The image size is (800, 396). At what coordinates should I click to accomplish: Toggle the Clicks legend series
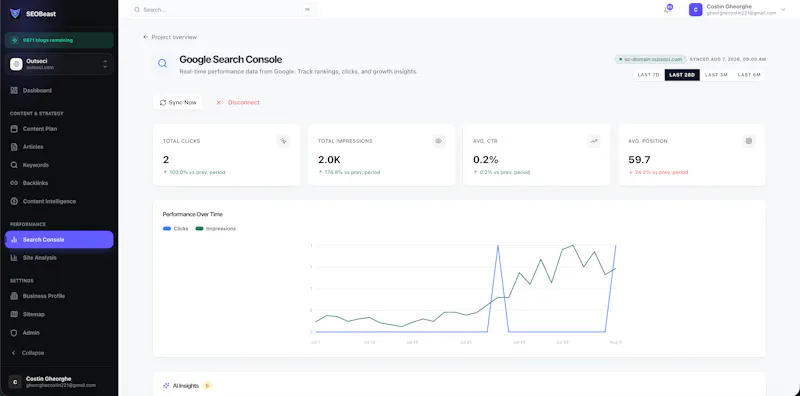pos(176,229)
